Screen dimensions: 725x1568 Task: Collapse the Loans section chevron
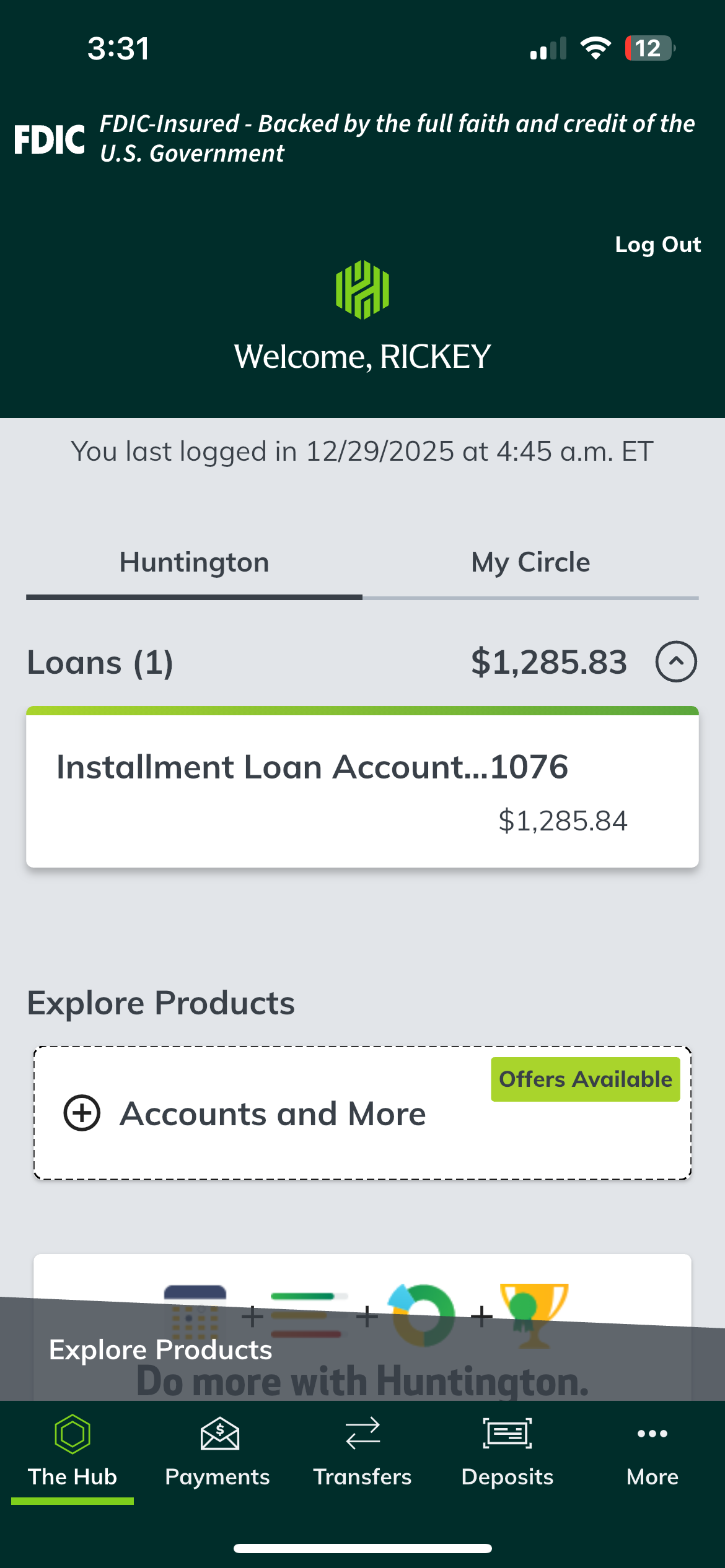(x=676, y=661)
